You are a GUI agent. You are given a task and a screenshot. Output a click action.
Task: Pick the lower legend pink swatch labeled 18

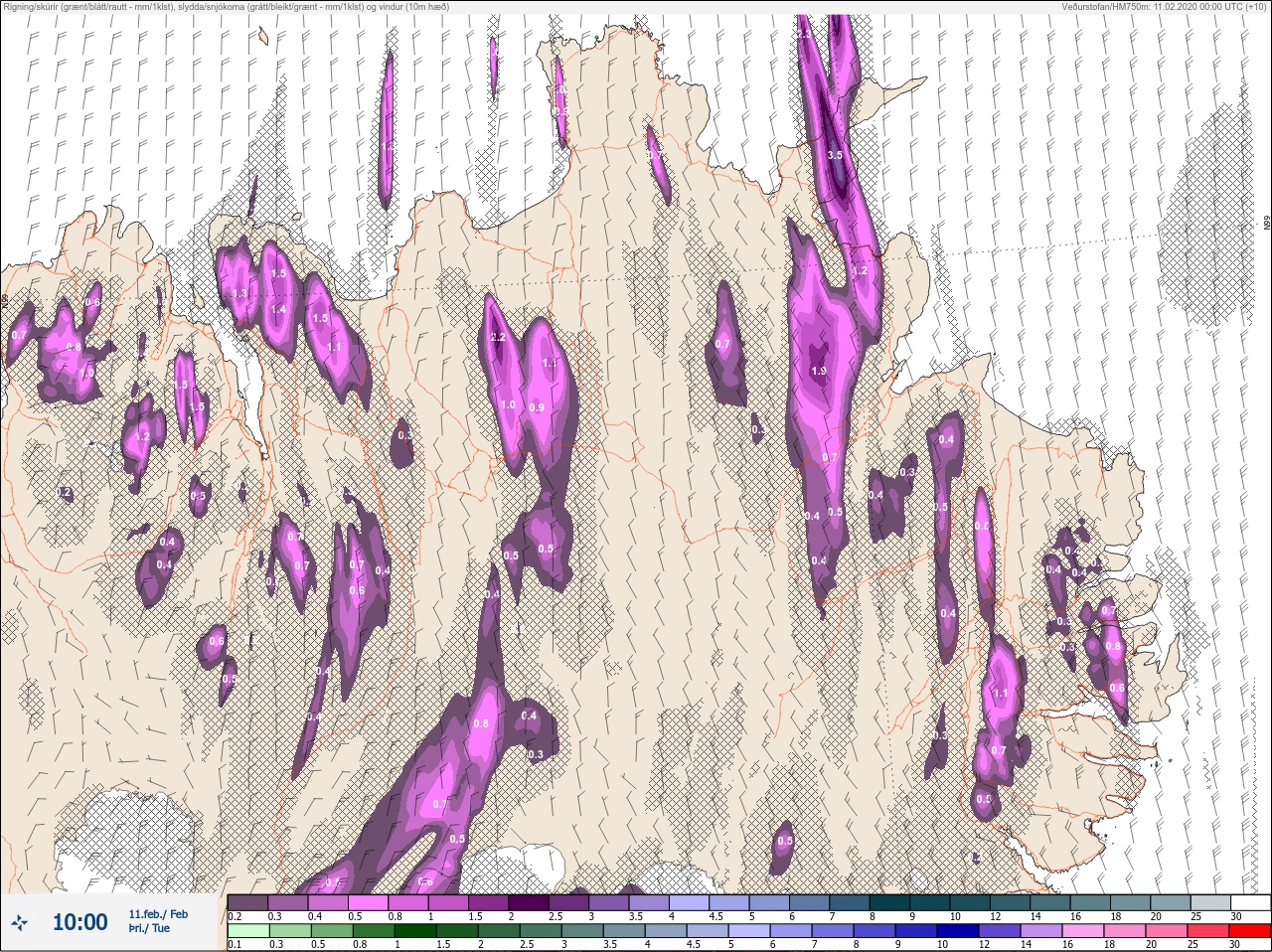[1125, 931]
